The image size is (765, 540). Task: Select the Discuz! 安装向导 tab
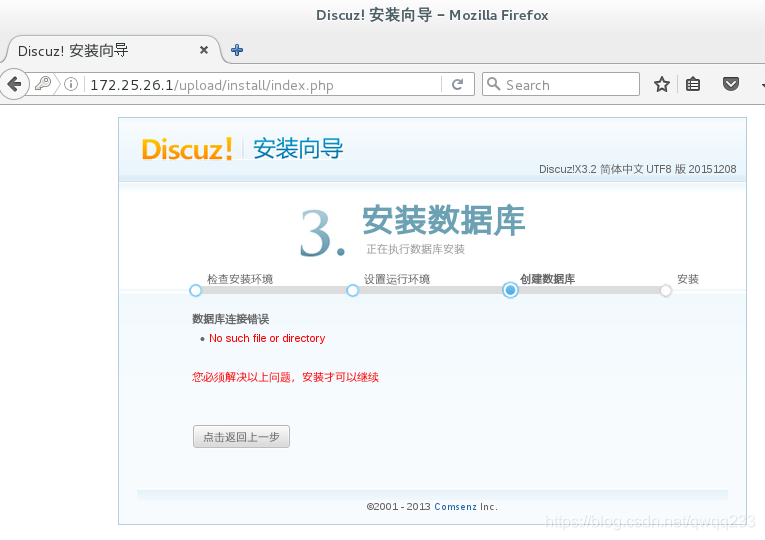[112, 50]
